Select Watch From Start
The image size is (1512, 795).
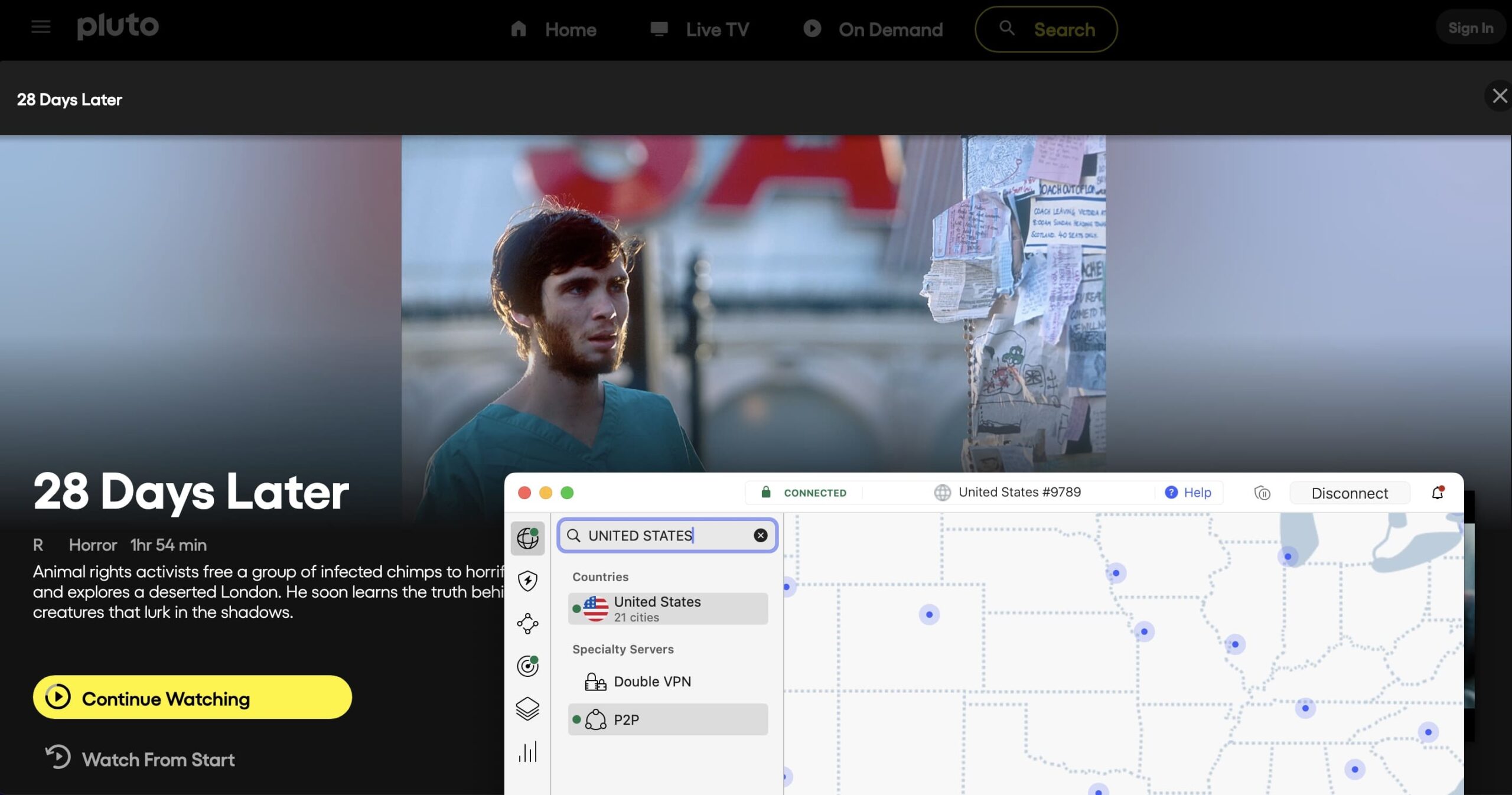[x=141, y=759]
